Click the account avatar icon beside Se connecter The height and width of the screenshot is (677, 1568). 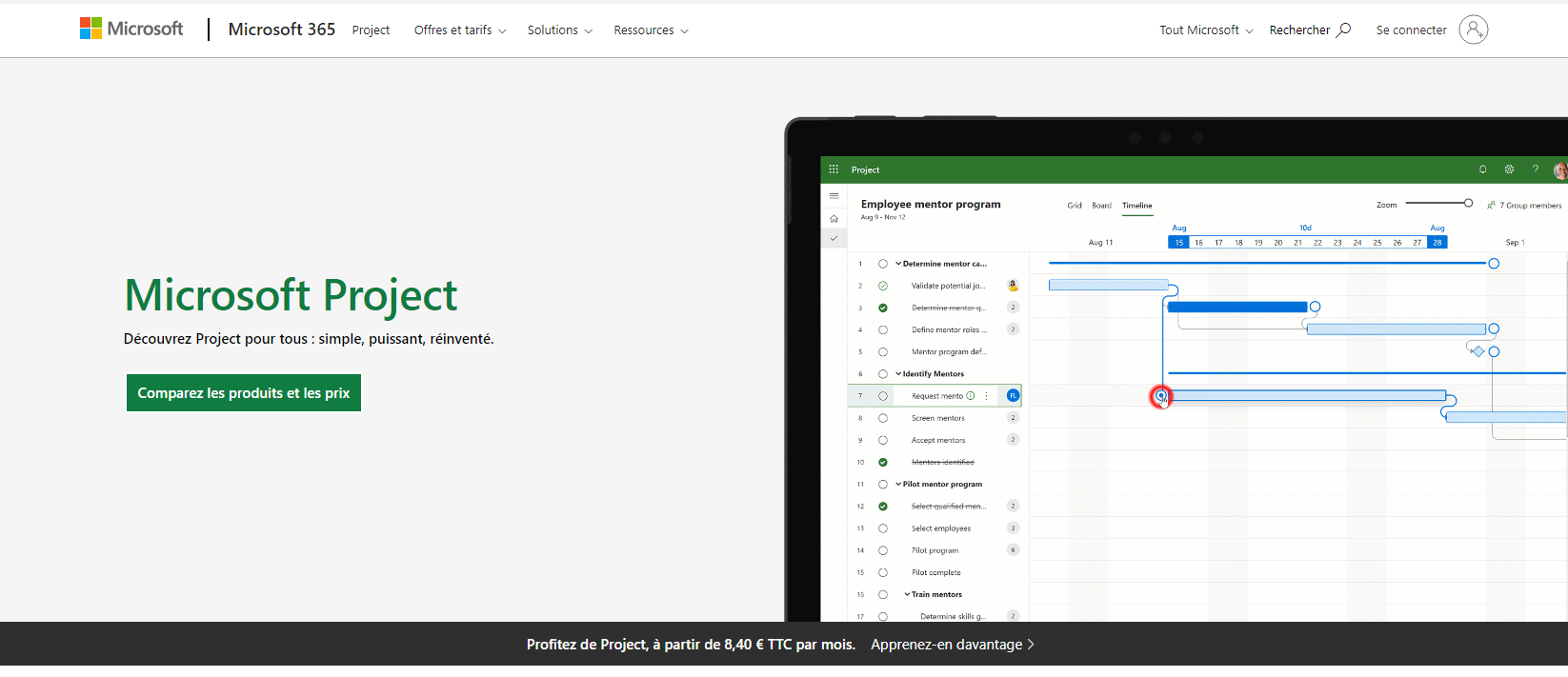pos(1473,30)
